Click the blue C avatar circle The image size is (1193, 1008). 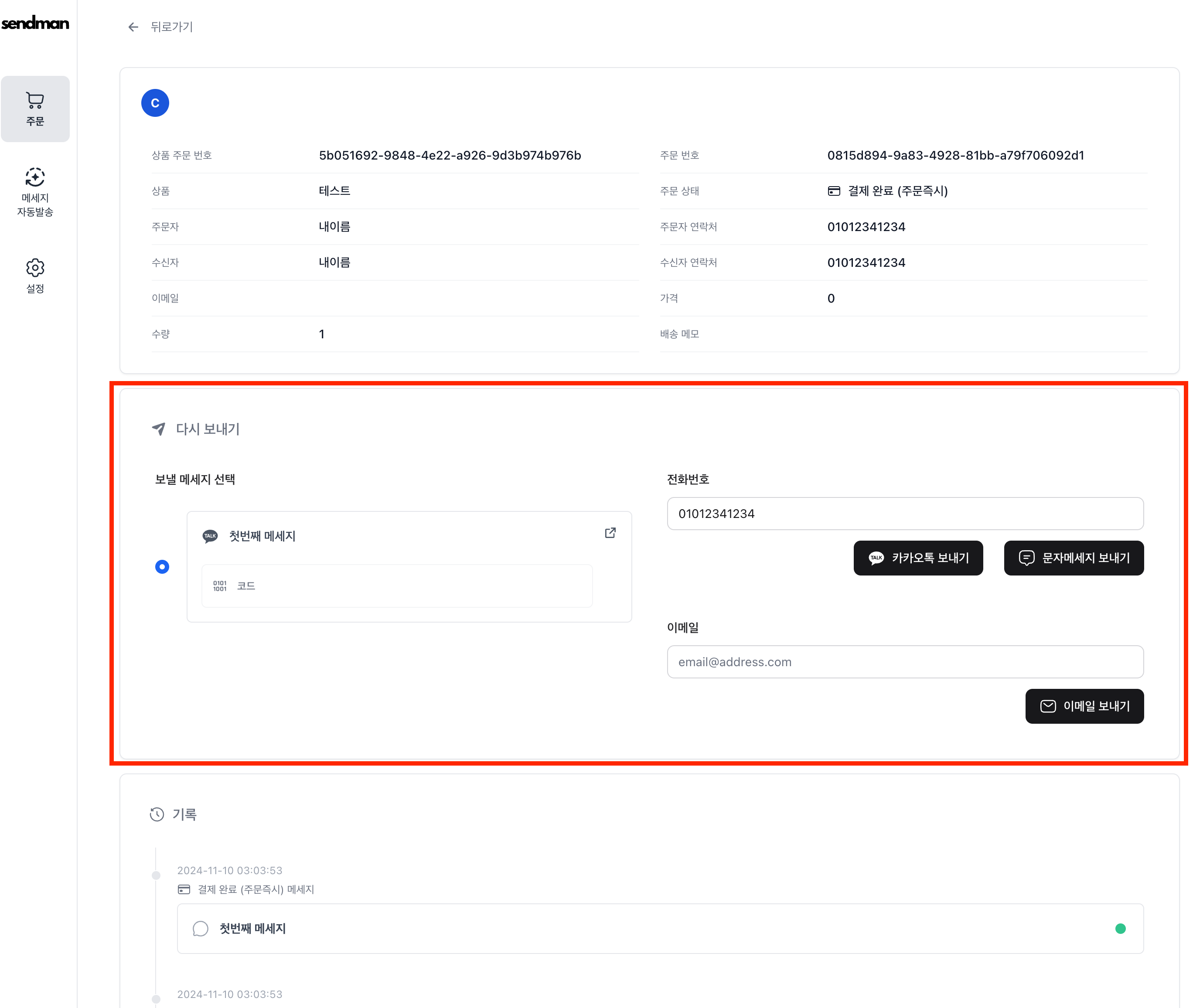tap(155, 103)
